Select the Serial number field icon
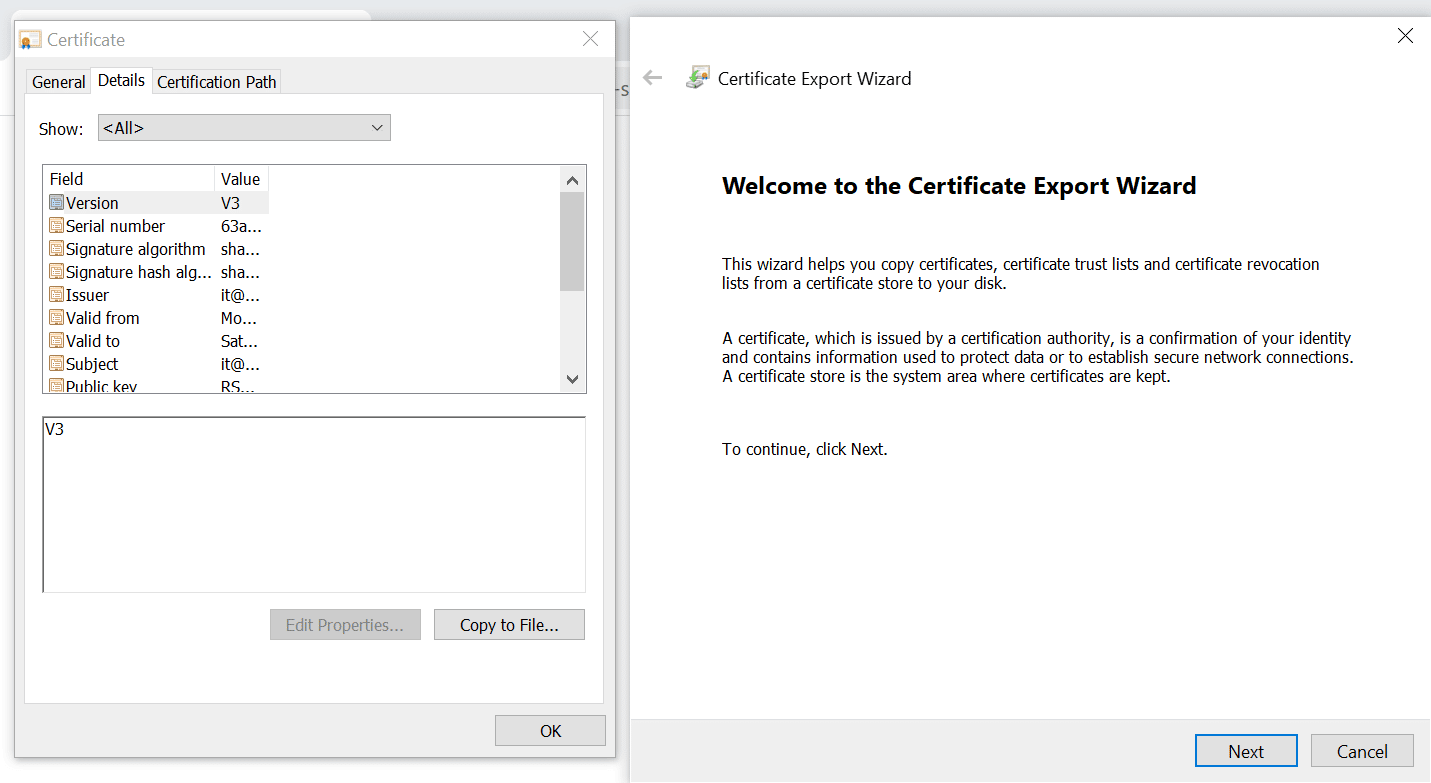 [x=57, y=226]
